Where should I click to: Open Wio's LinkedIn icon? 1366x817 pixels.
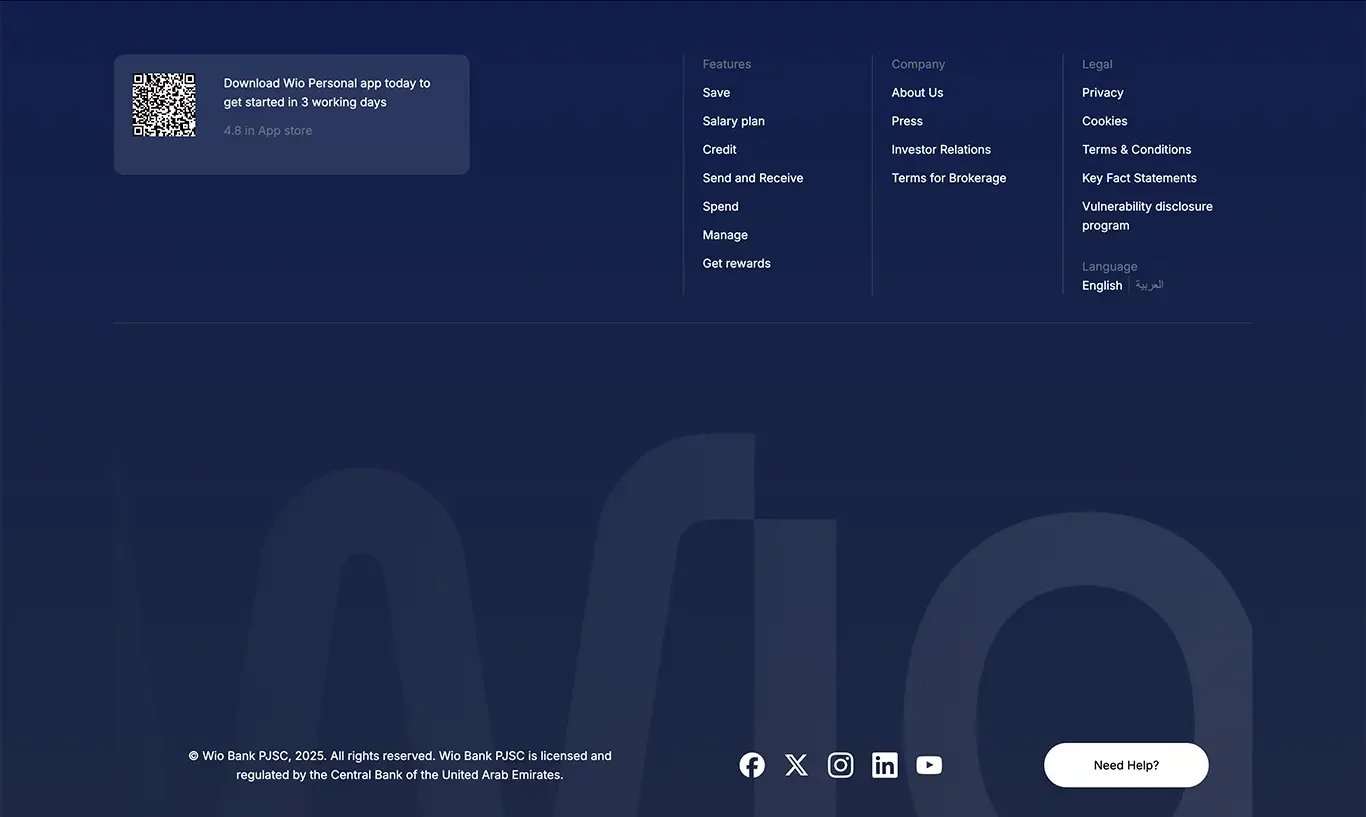point(885,765)
